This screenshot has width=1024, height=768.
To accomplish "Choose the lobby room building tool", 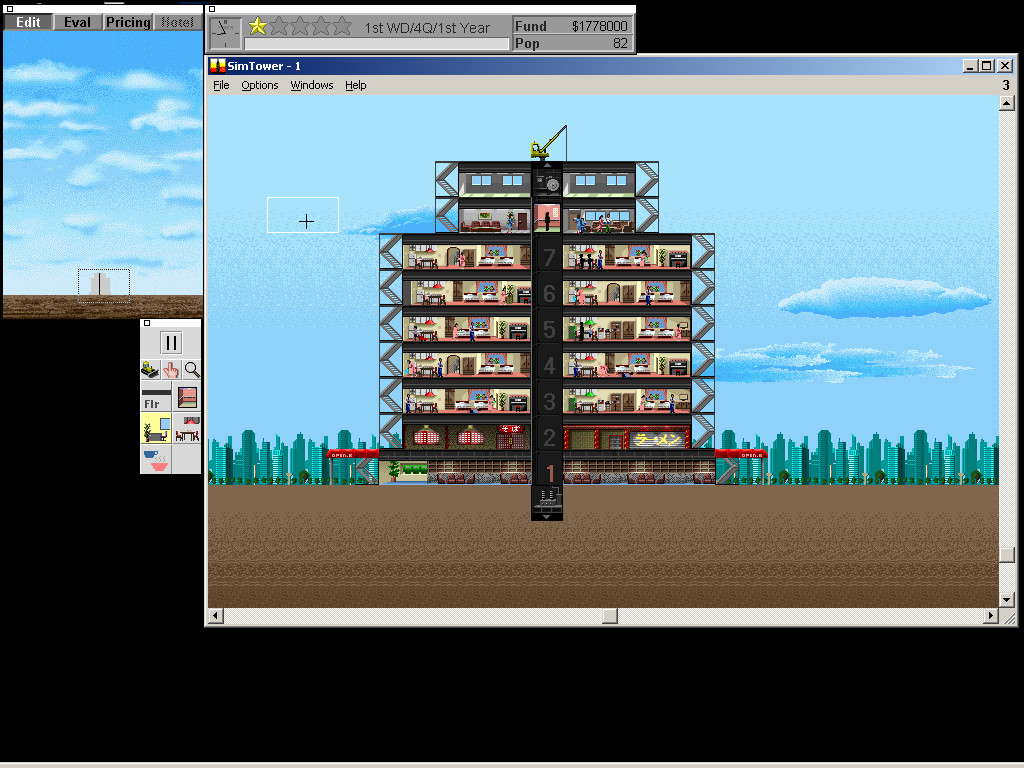I will [187, 397].
